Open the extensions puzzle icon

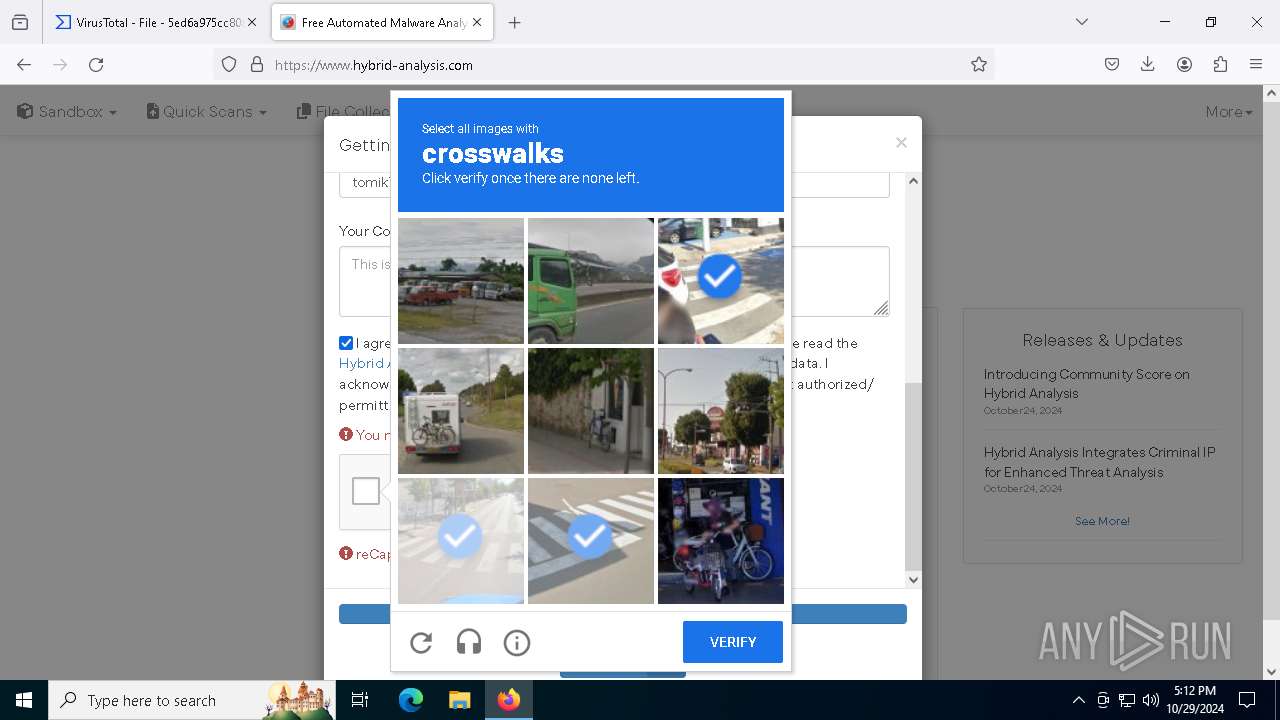pyautogui.click(x=1220, y=65)
